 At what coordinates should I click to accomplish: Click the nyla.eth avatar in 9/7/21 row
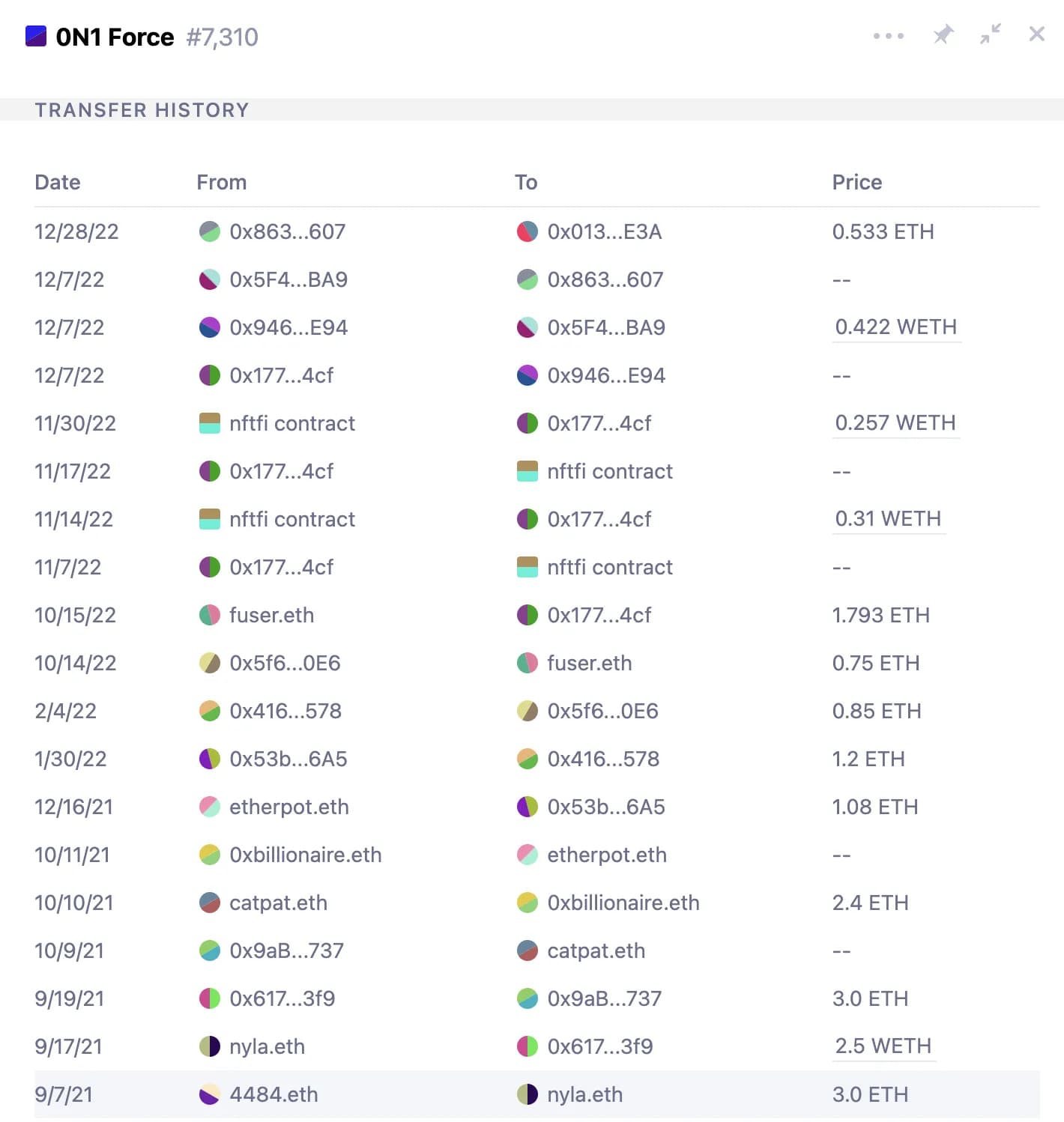coord(528,1094)
